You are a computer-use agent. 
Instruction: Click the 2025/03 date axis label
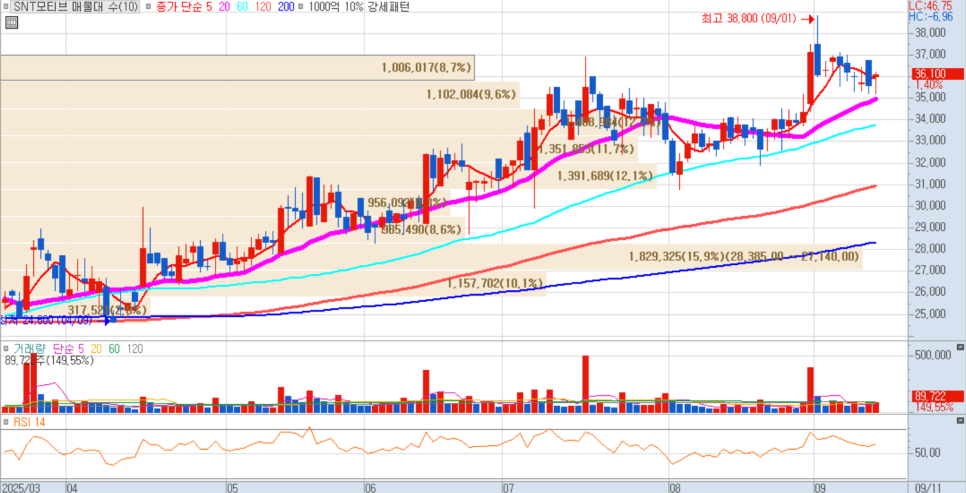point(21,487)
